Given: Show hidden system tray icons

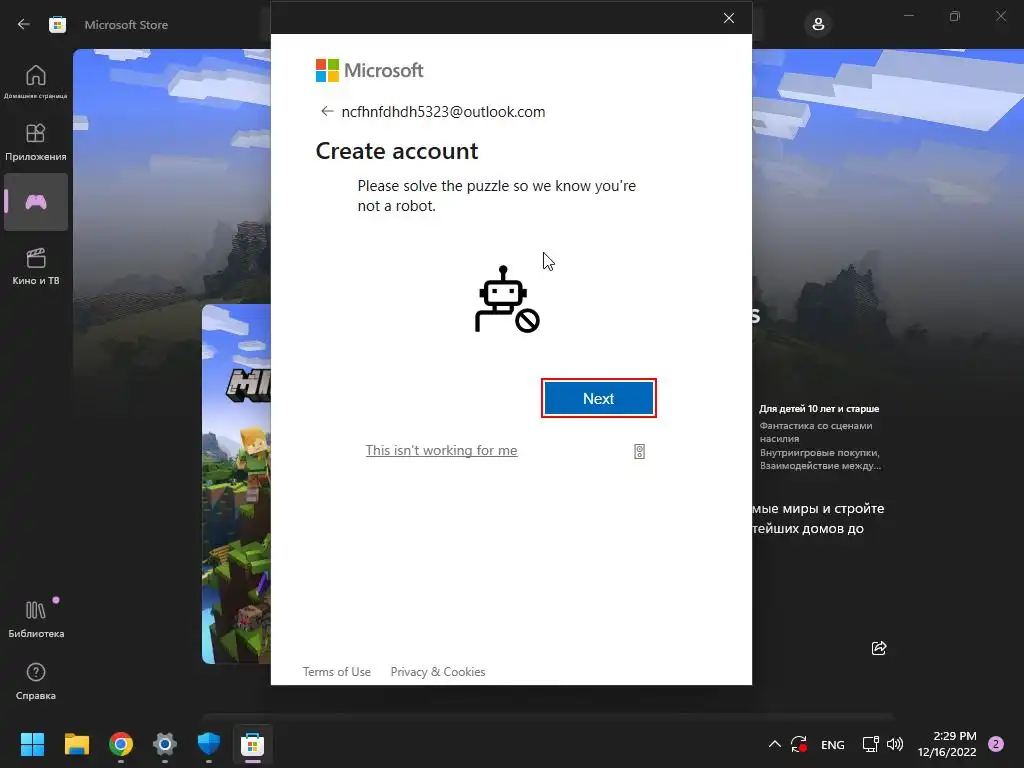Looking at the screenshot, I should click(775, 744).
